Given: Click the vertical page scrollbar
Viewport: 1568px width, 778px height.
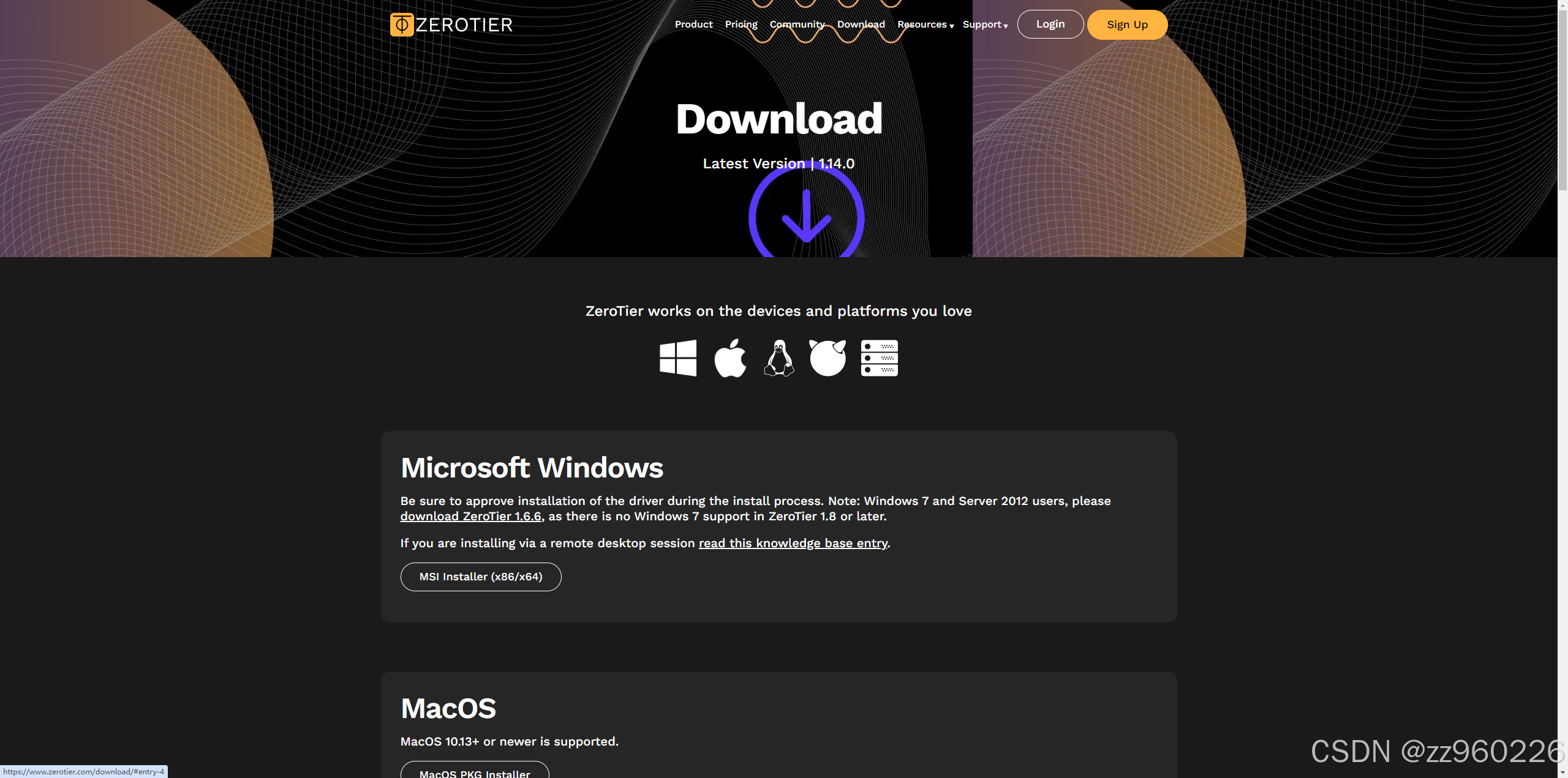Looking at the screenshot, I should [x=1562, y=98].
